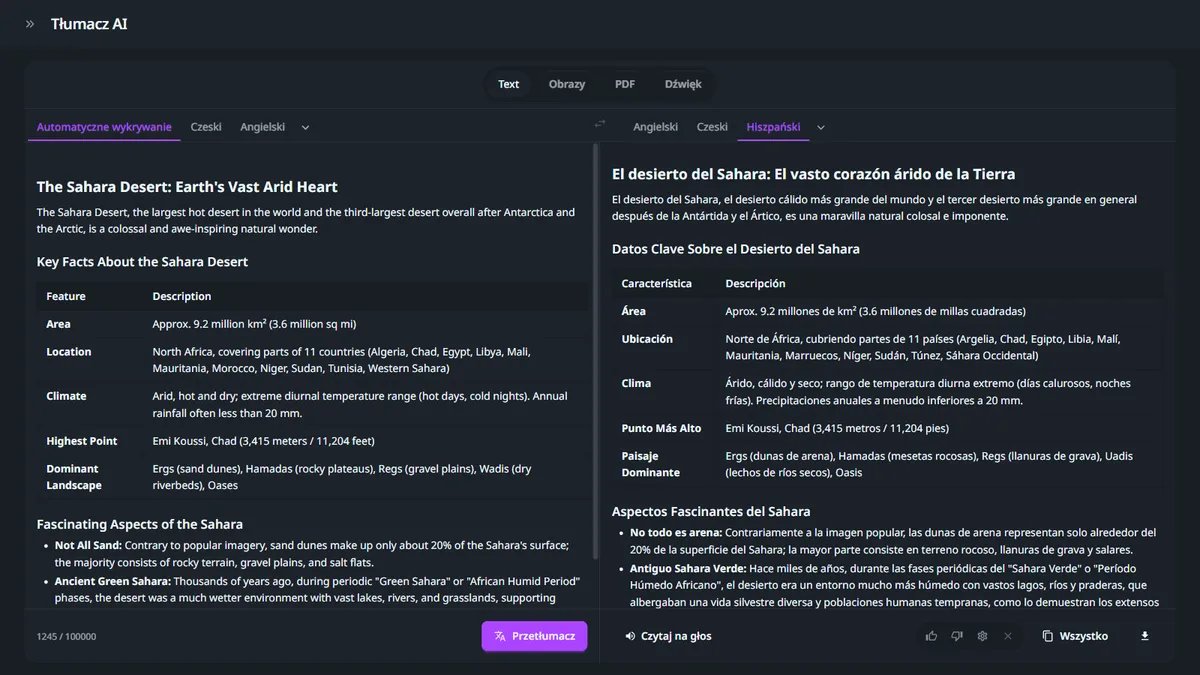Open the source language dropdown chevron

[306, 128]
